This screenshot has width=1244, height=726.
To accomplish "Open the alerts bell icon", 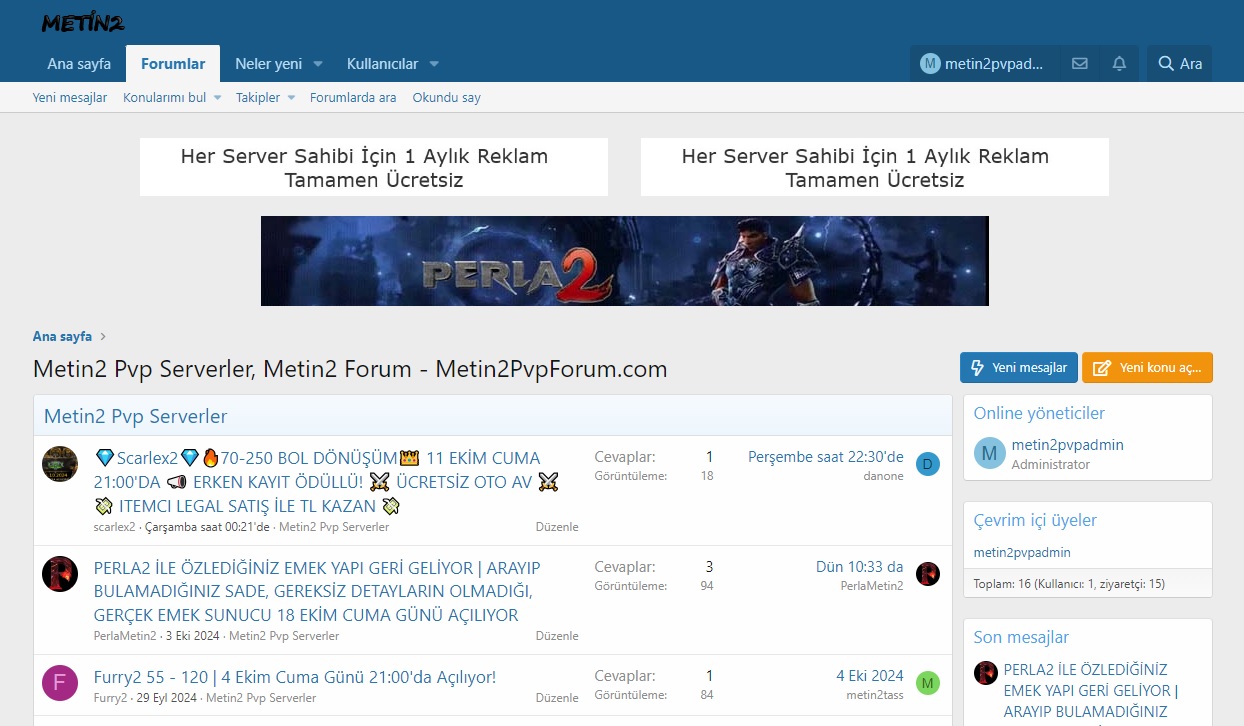I will [1119, 64].
